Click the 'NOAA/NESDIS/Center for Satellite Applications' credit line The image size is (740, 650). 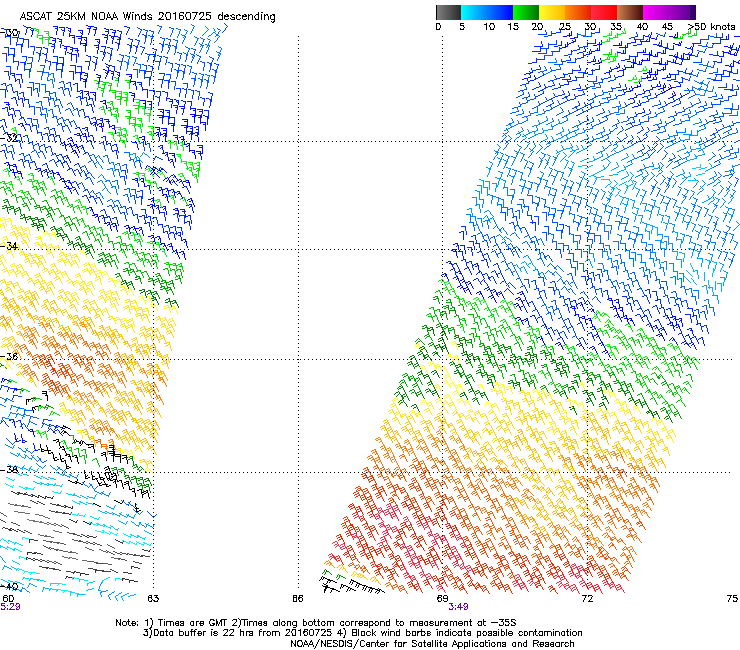432,644
